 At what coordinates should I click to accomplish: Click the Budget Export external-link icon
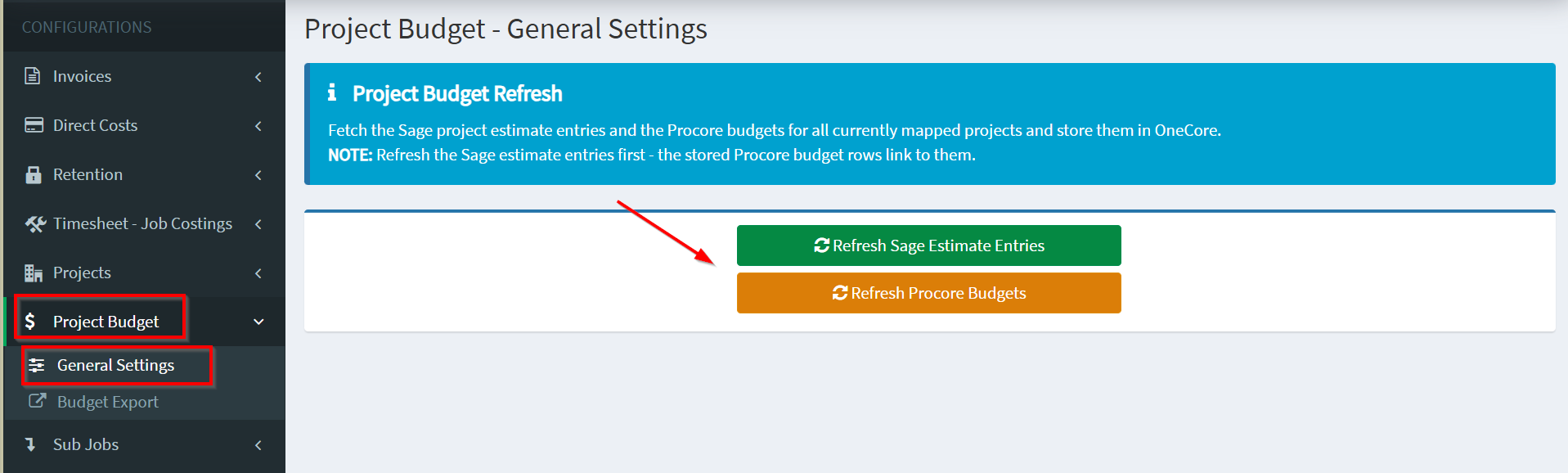pyautogui.click(x=38, y=401)
